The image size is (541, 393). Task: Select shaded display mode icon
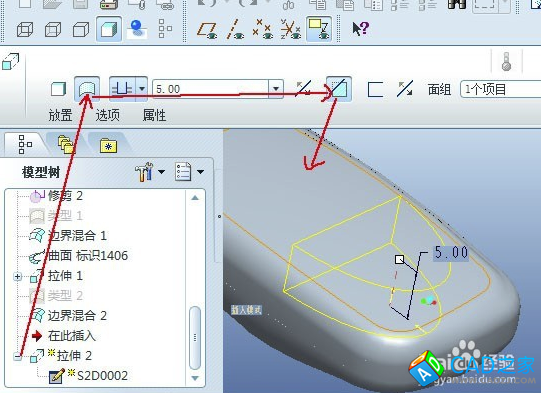point(109,29)
